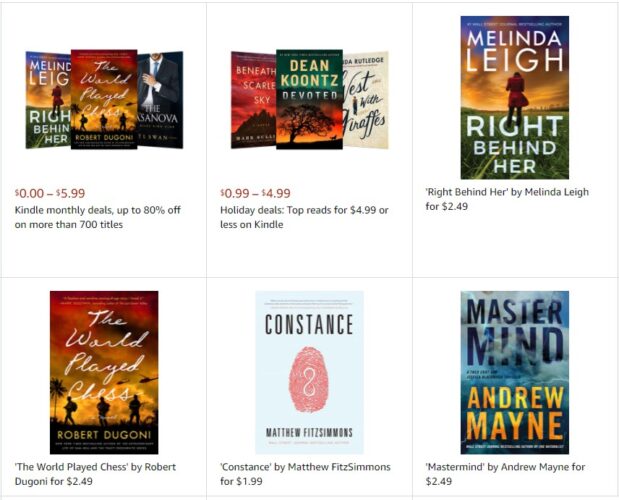Select the Beneath a Scarlet Sky cover
The width and height of the screenshot is (619, 500).
point(253,100)
